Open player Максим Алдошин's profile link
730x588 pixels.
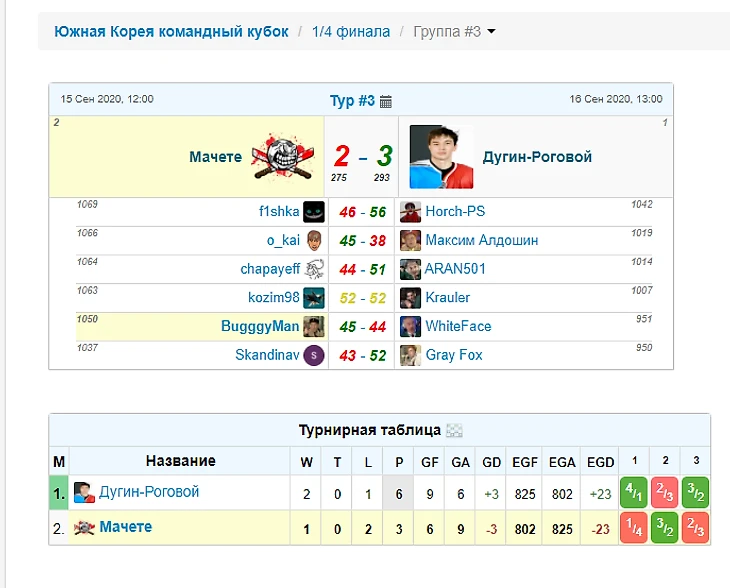pyautogui.click(x=482, y=240)
